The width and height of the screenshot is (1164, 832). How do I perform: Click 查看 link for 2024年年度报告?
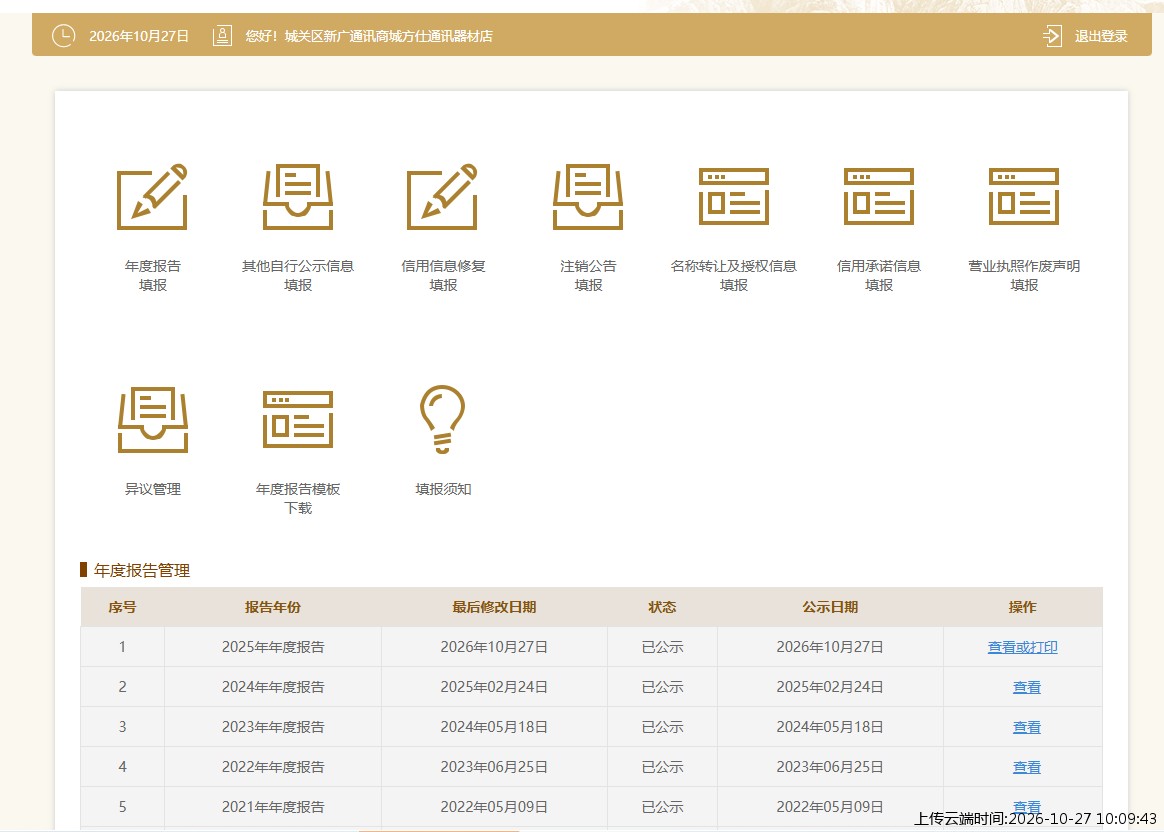[x=1027, y=687]
